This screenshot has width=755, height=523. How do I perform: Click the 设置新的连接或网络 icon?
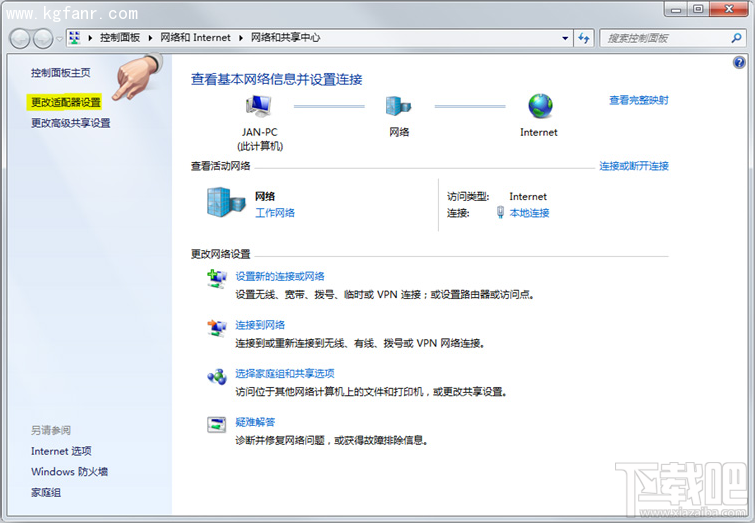(x=217, y=279)
